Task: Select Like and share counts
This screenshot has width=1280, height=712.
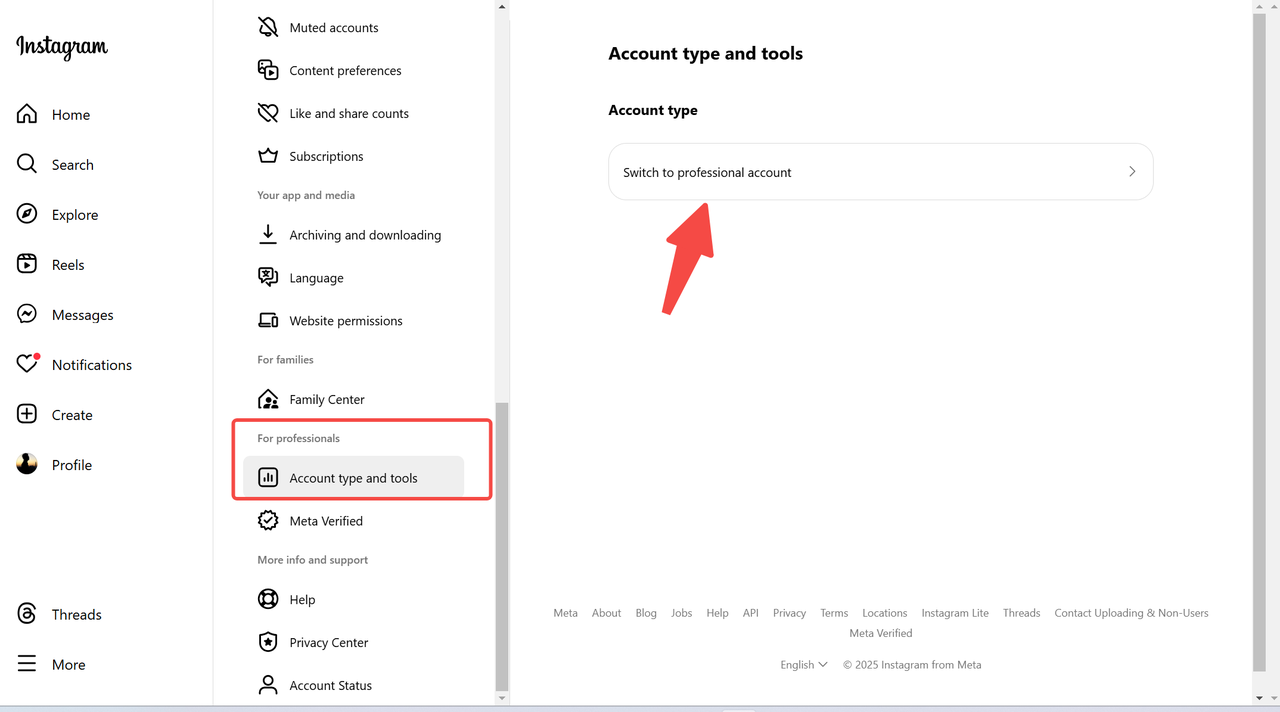Action: pyautogui.click(x=348, y=113)
